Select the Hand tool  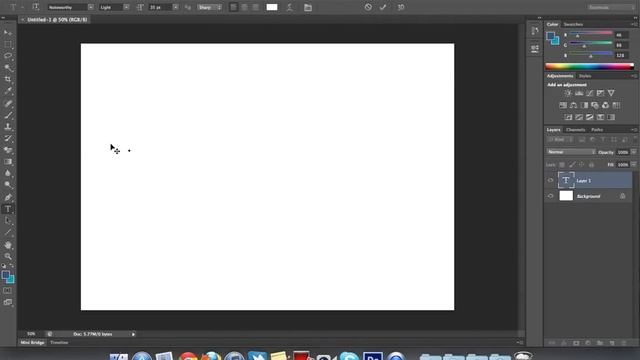(8, 245)
